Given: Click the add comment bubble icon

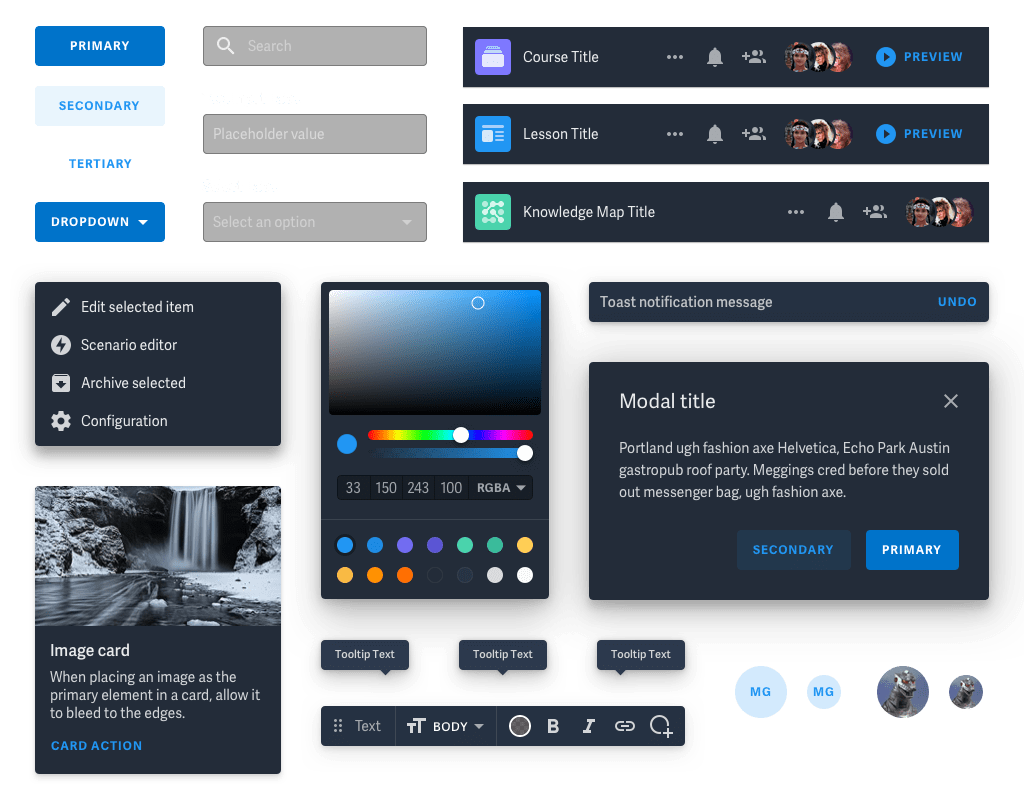Looking at the screenshot, I should pyautogui.click(x=661, y=726).
